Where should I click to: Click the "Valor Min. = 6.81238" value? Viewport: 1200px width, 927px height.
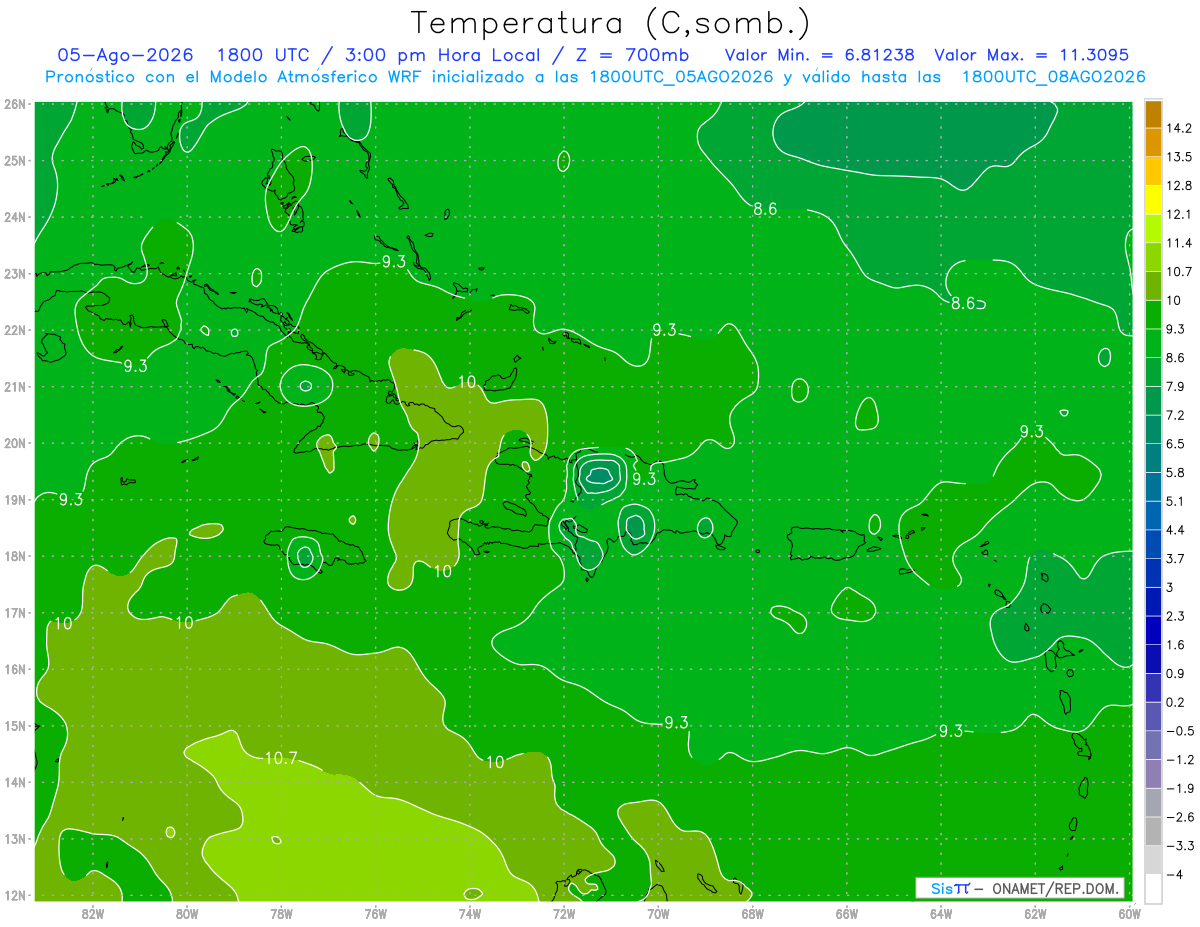pyautogui.click(x=819, y=55)
